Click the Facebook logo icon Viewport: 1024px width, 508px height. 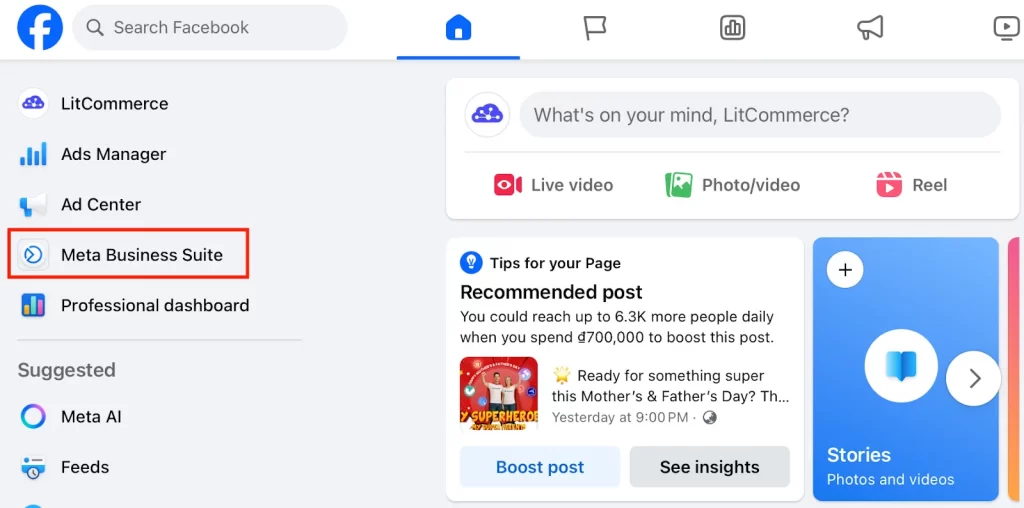coord(40,27)
